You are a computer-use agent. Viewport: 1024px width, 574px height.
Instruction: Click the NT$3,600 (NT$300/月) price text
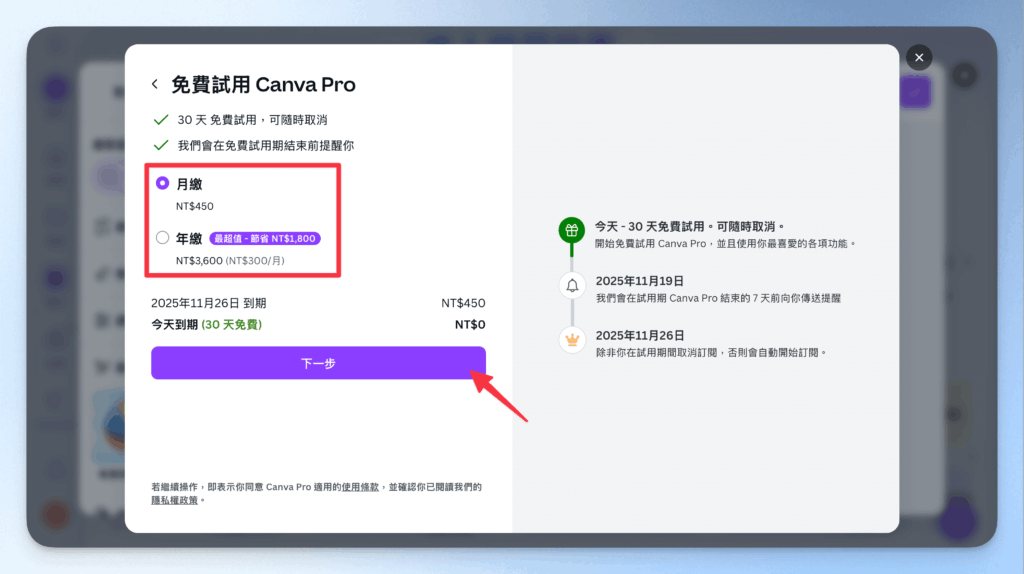tap(230, 261)
